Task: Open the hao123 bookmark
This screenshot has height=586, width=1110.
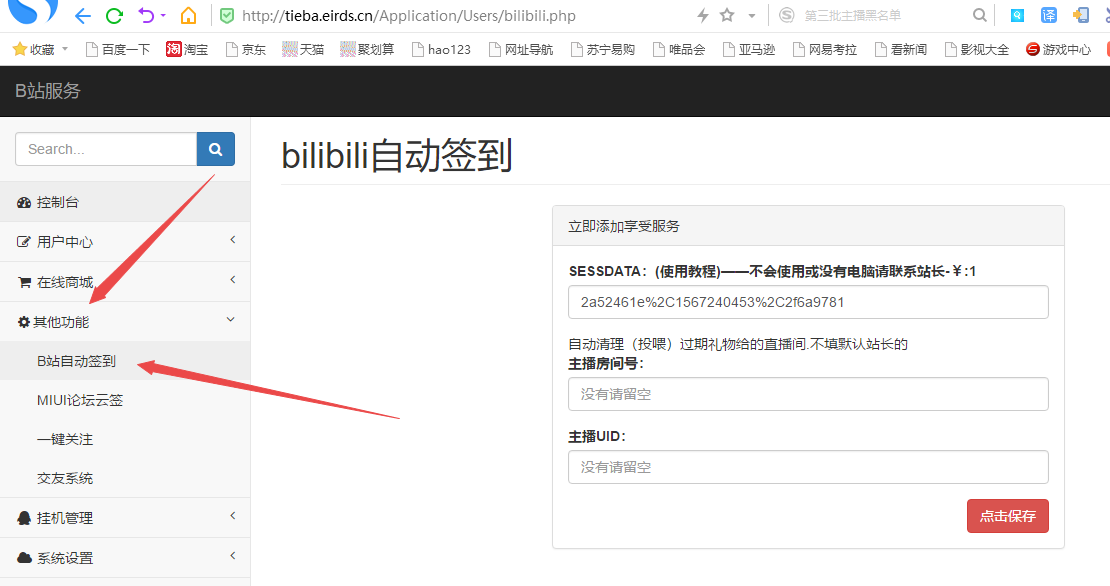Action: tap(441, 49)
